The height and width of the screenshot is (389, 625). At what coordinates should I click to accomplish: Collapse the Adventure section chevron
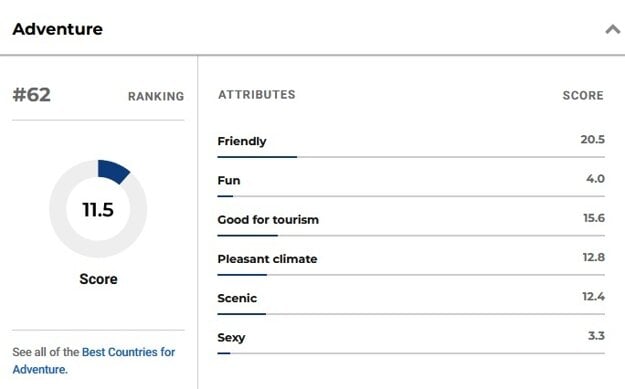point(613,29)
